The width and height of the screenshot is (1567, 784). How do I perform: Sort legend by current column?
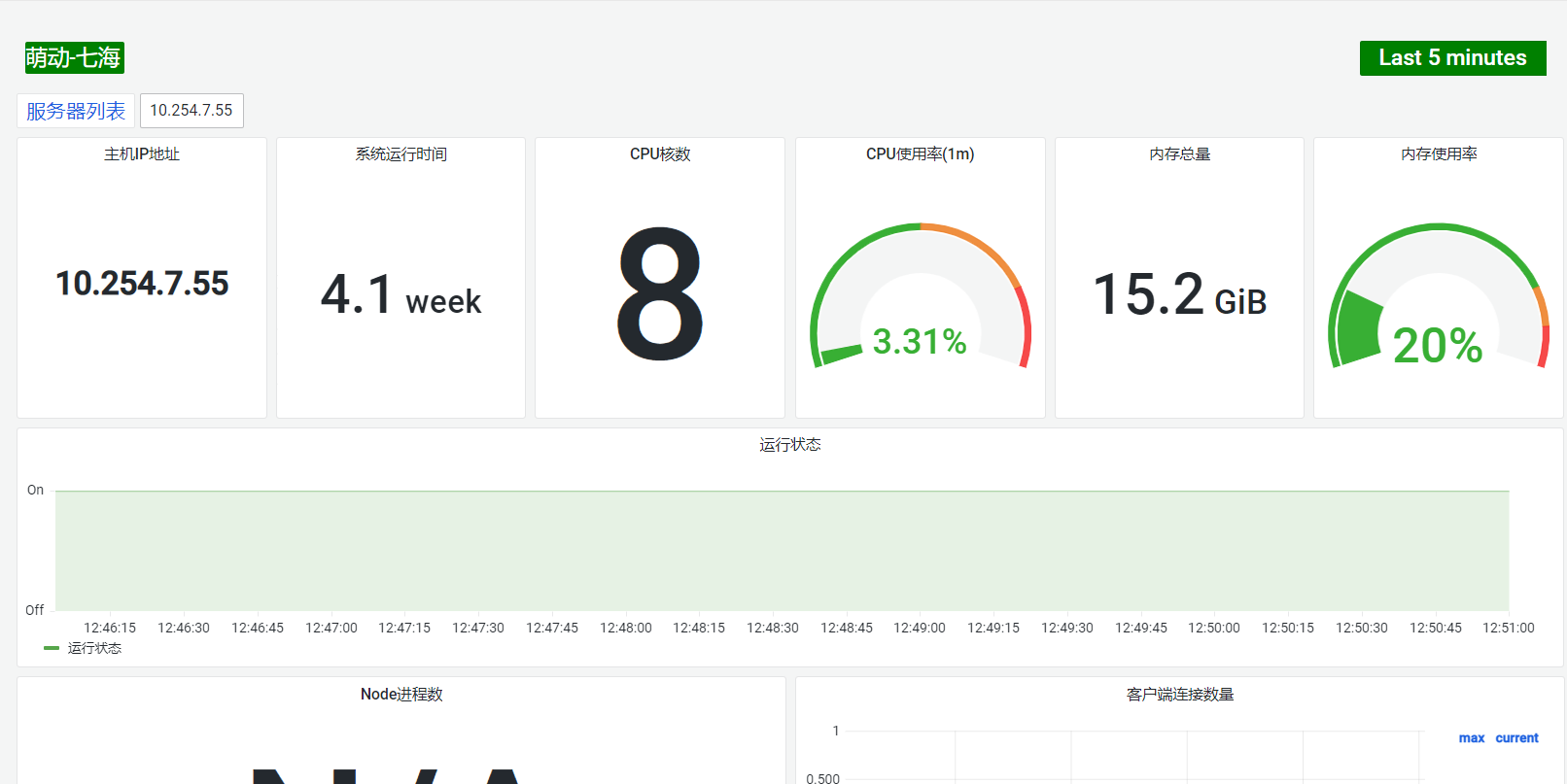[x=1516, y=738]
